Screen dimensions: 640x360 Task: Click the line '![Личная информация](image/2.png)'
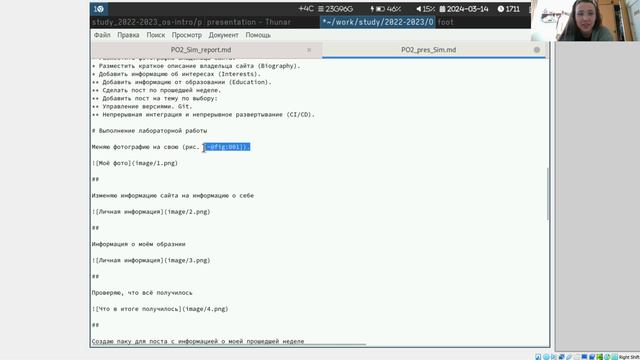pyautogui.click(x=151, y=212)
